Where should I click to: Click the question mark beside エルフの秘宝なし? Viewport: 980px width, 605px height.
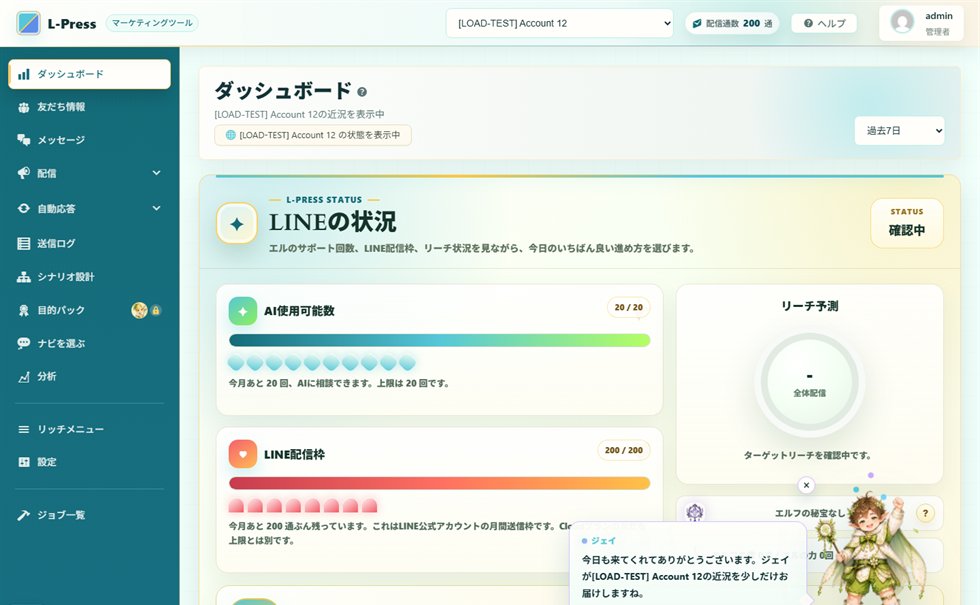(x=925, y=513)
